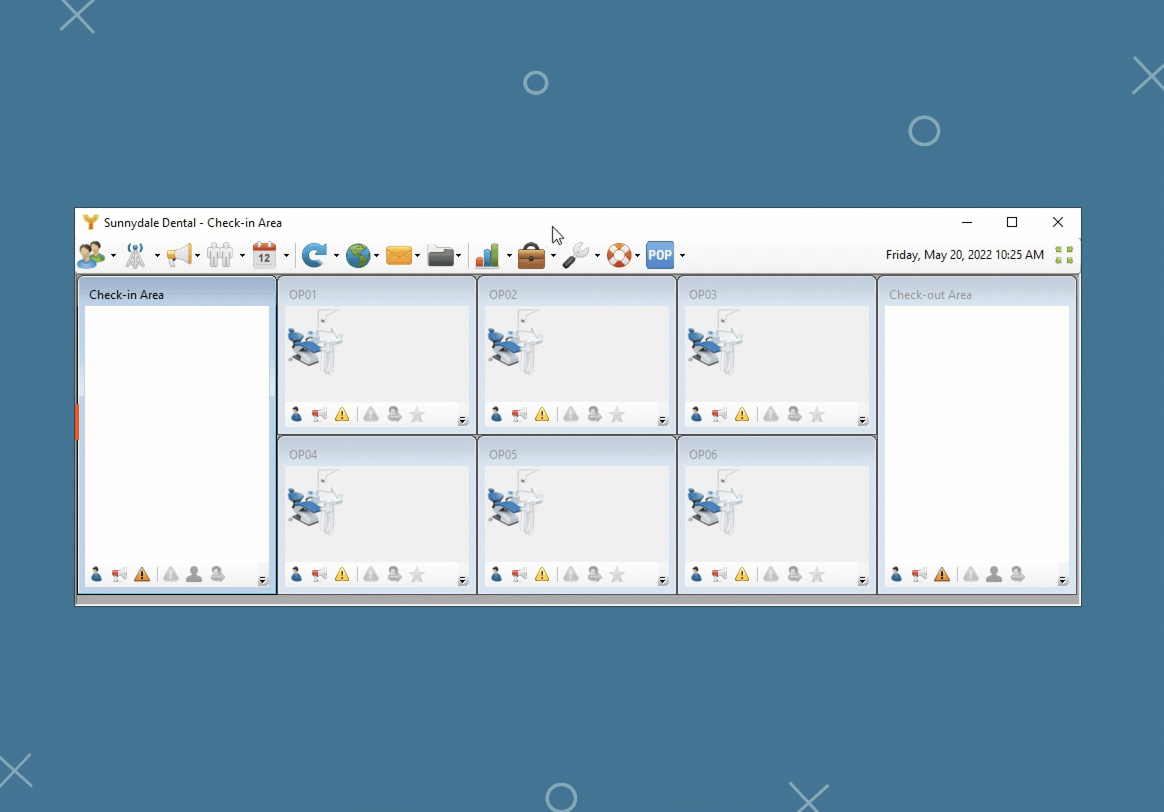Expand the POP dropdown arrow
This screenshot has height=812, width=1164.
click(682, 256)
